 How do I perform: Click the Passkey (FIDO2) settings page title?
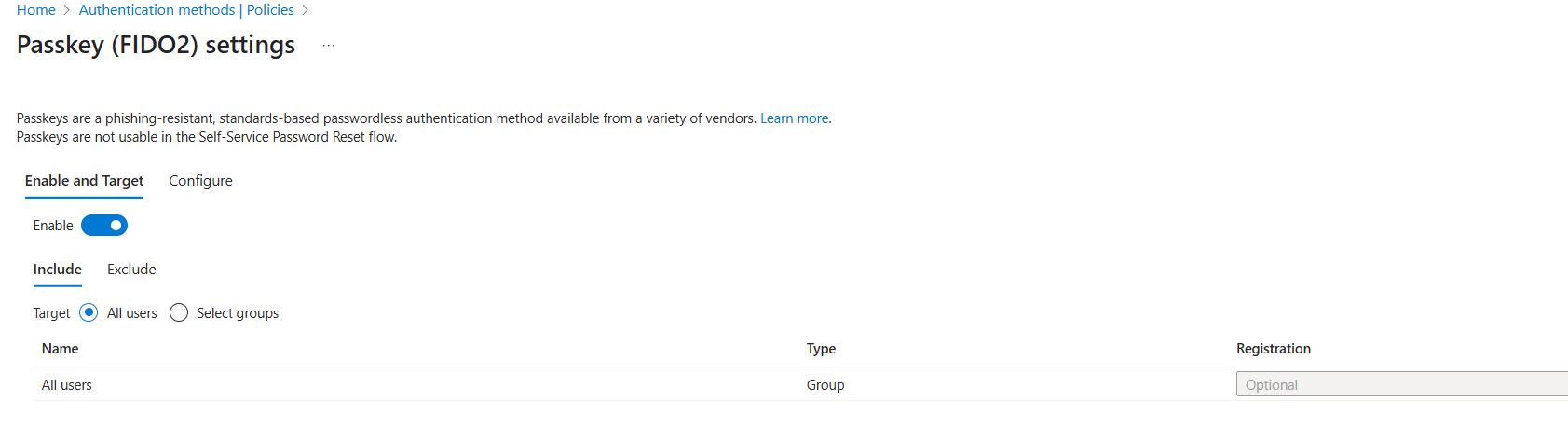156,45
